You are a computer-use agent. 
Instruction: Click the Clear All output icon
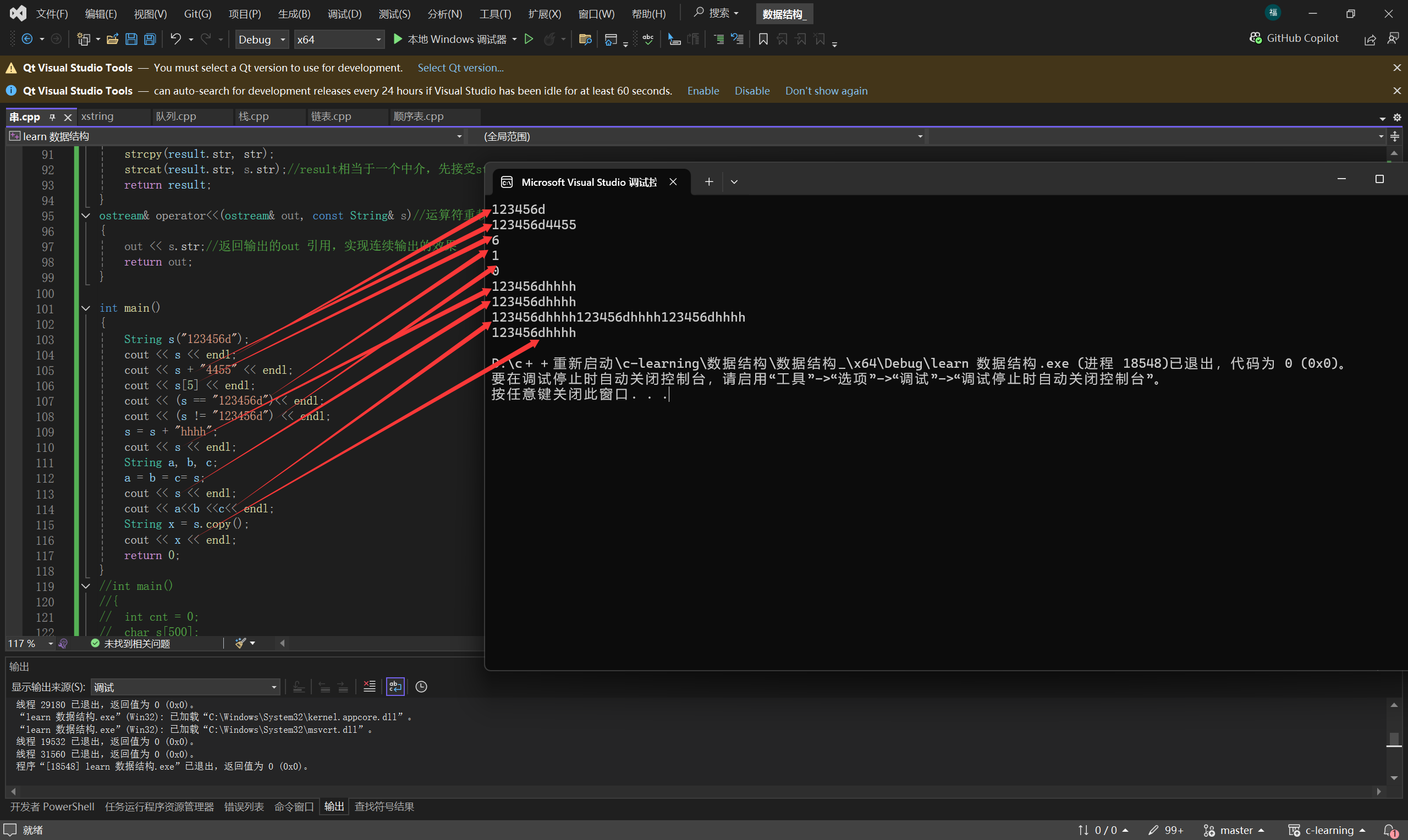click(x=369, y=687)
